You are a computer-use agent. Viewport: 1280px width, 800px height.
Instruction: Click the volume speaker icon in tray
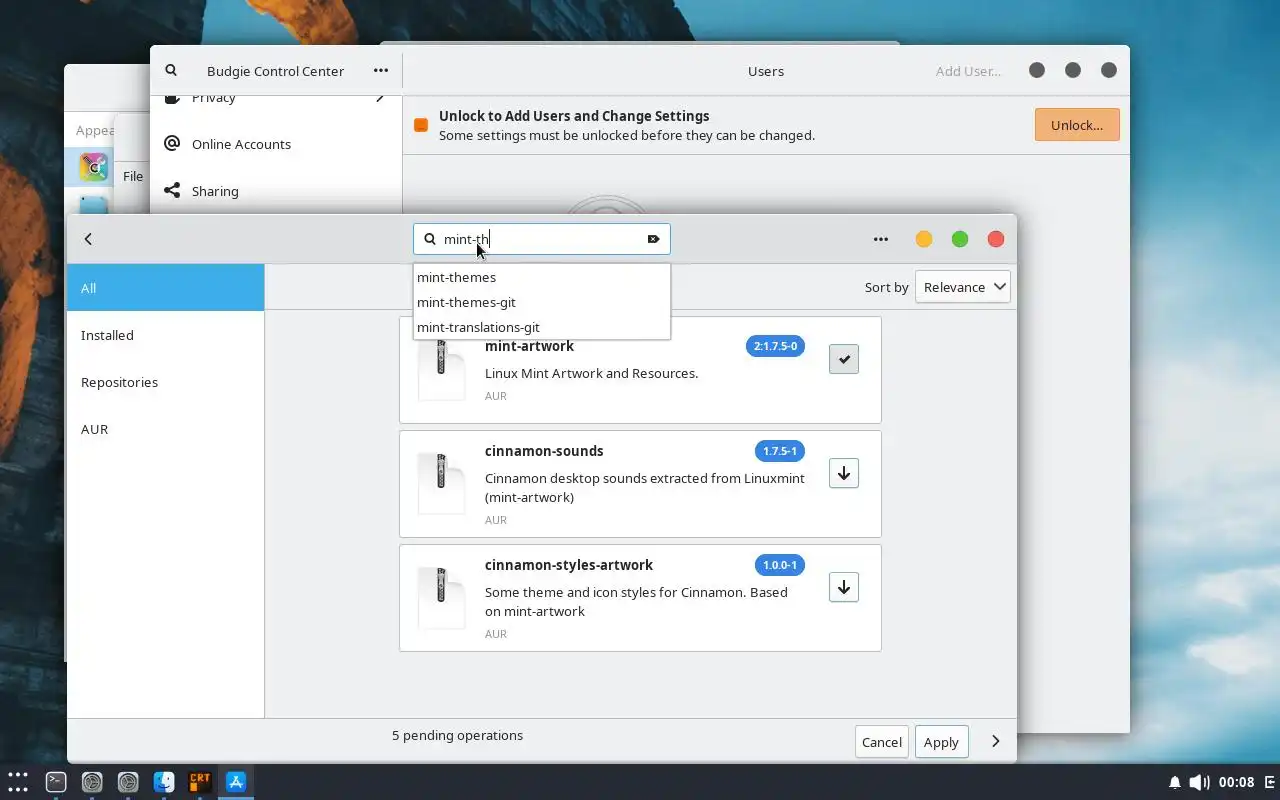coord(1199,782)
